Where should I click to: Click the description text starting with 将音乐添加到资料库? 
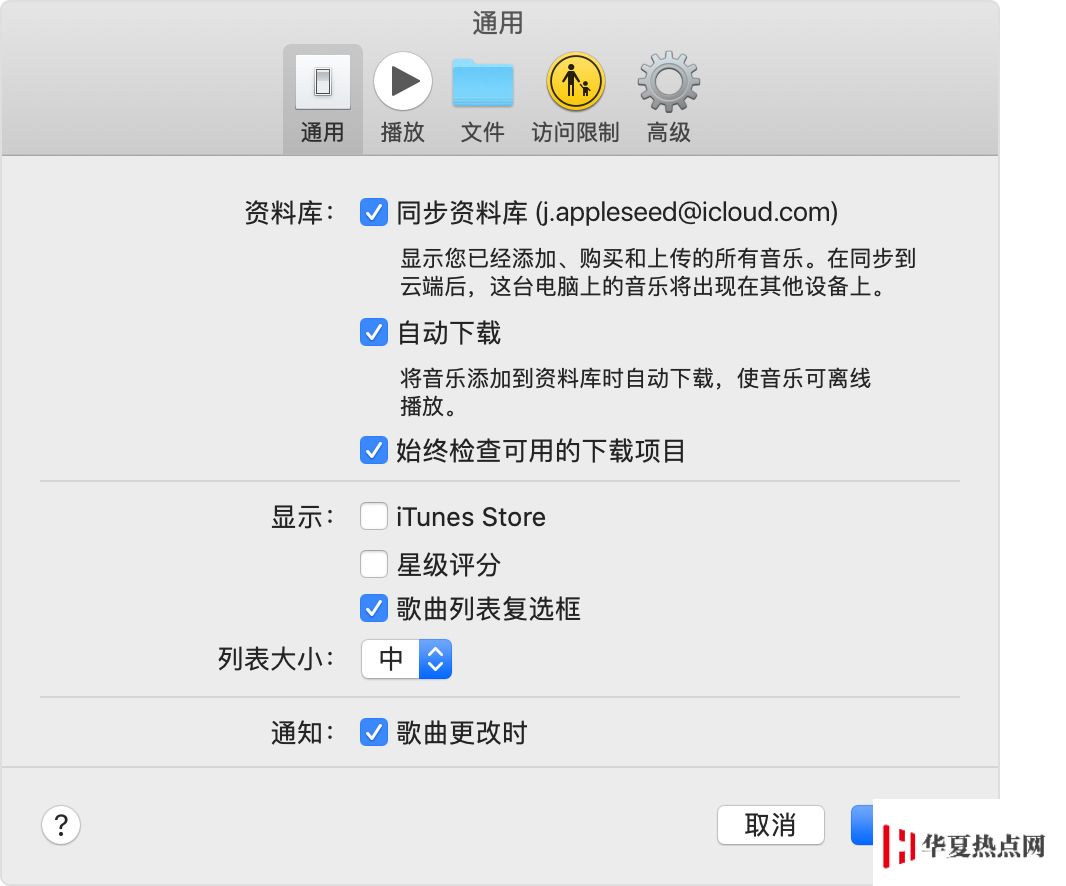[635, 392]
